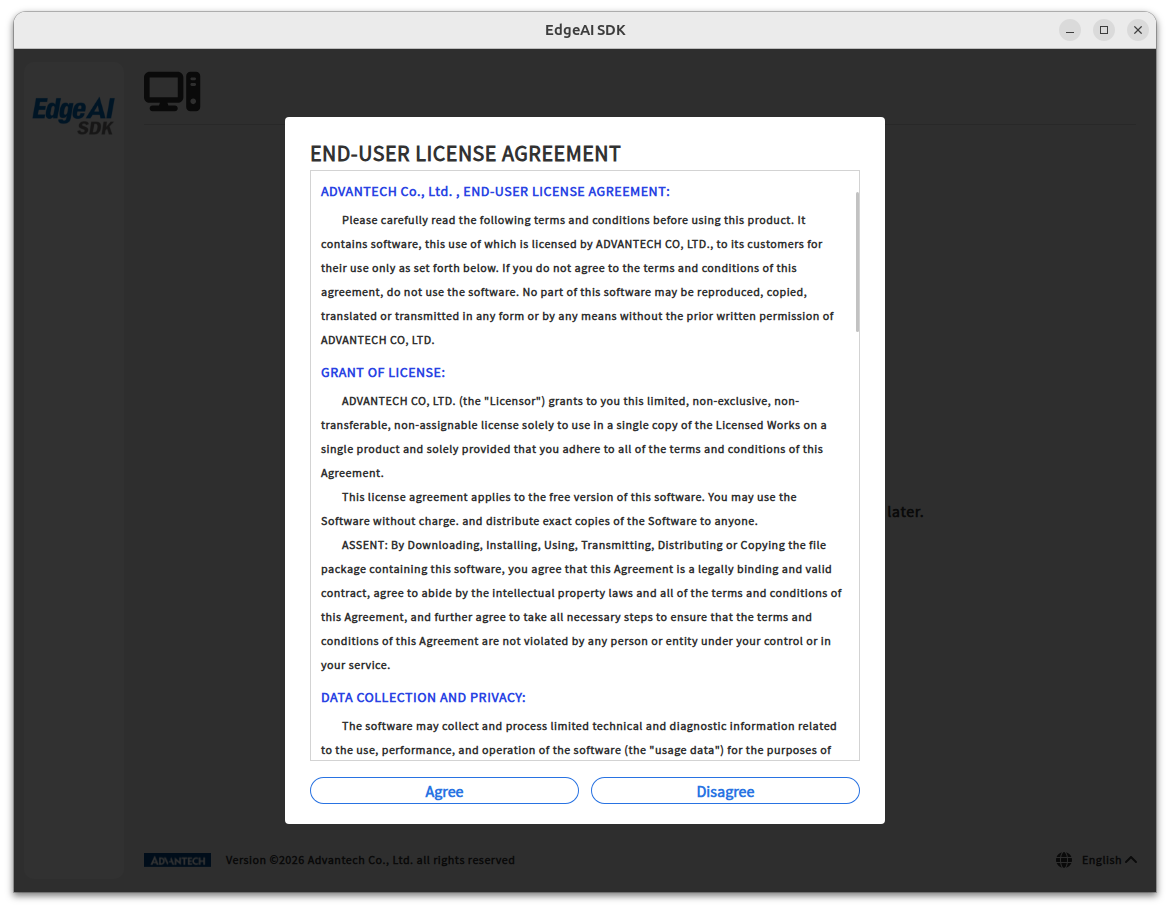Viewport: 1170px width, 909px height.
Task: Click the desktop computer device icon
Action: pyautogui.click(x=172, y=92)
